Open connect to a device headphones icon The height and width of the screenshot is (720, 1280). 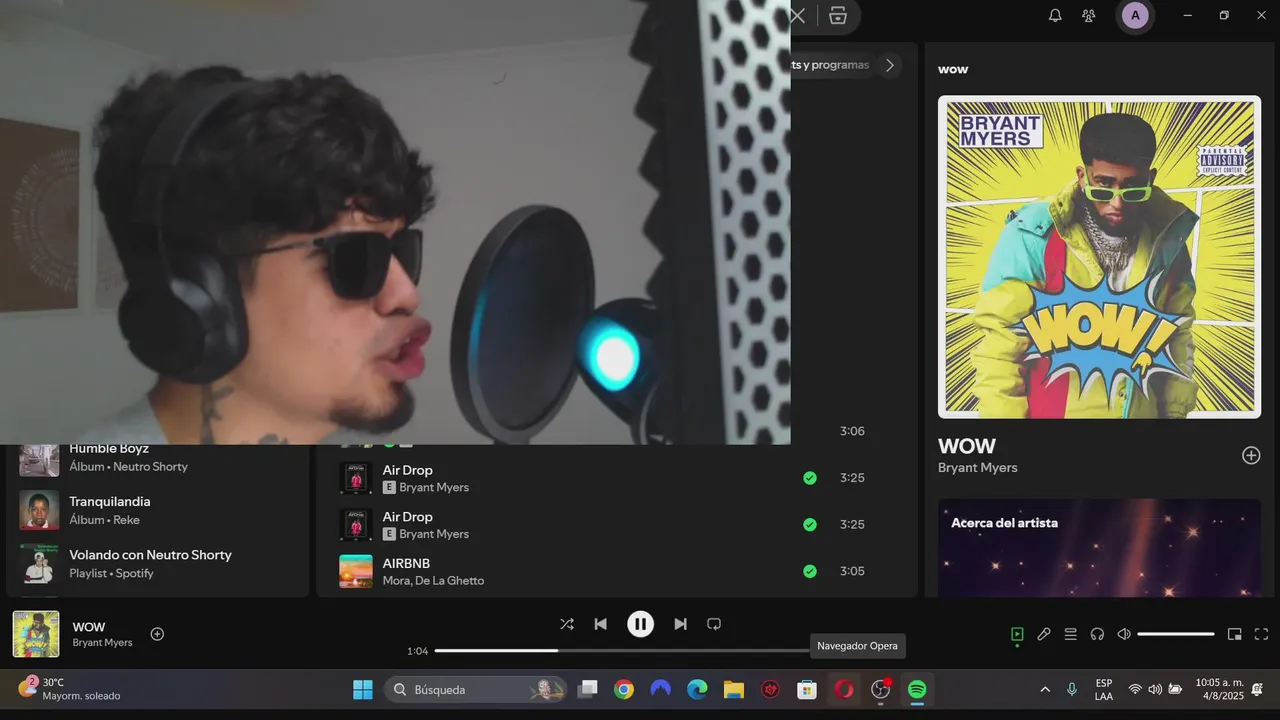point(1097,634)
